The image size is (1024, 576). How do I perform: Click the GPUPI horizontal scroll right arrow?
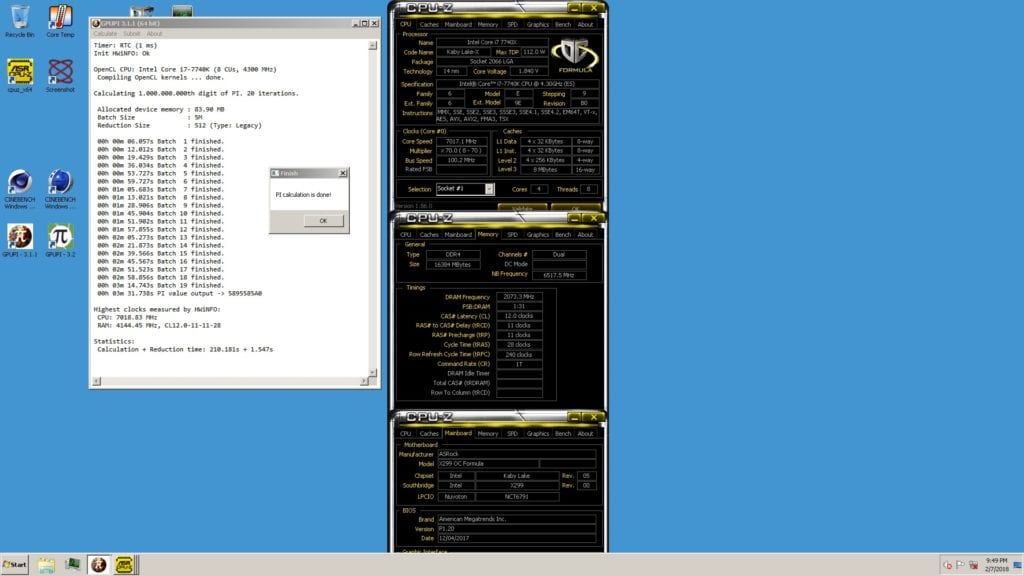coord(364,381)
